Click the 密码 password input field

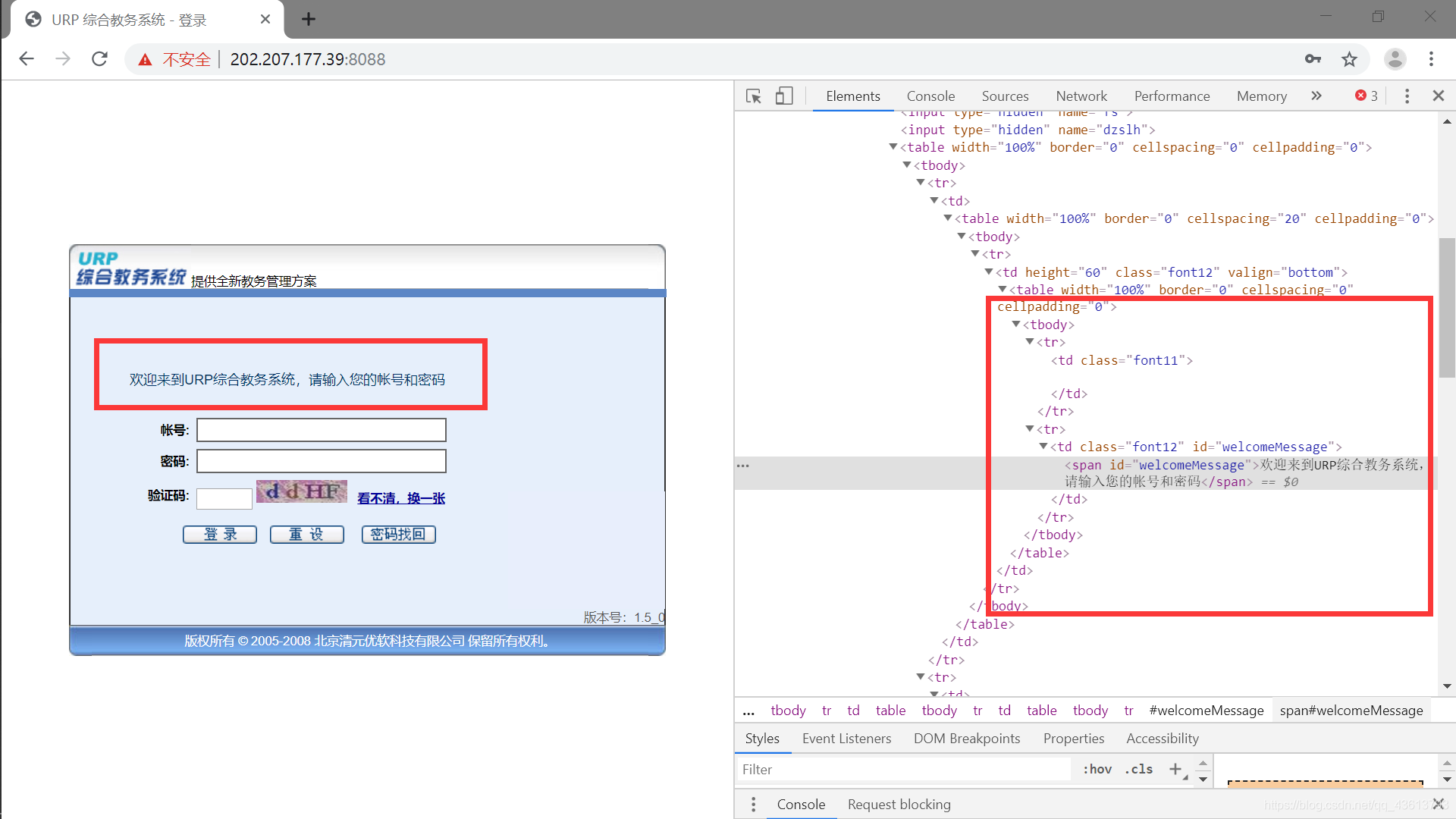click(x=322, y=461)
